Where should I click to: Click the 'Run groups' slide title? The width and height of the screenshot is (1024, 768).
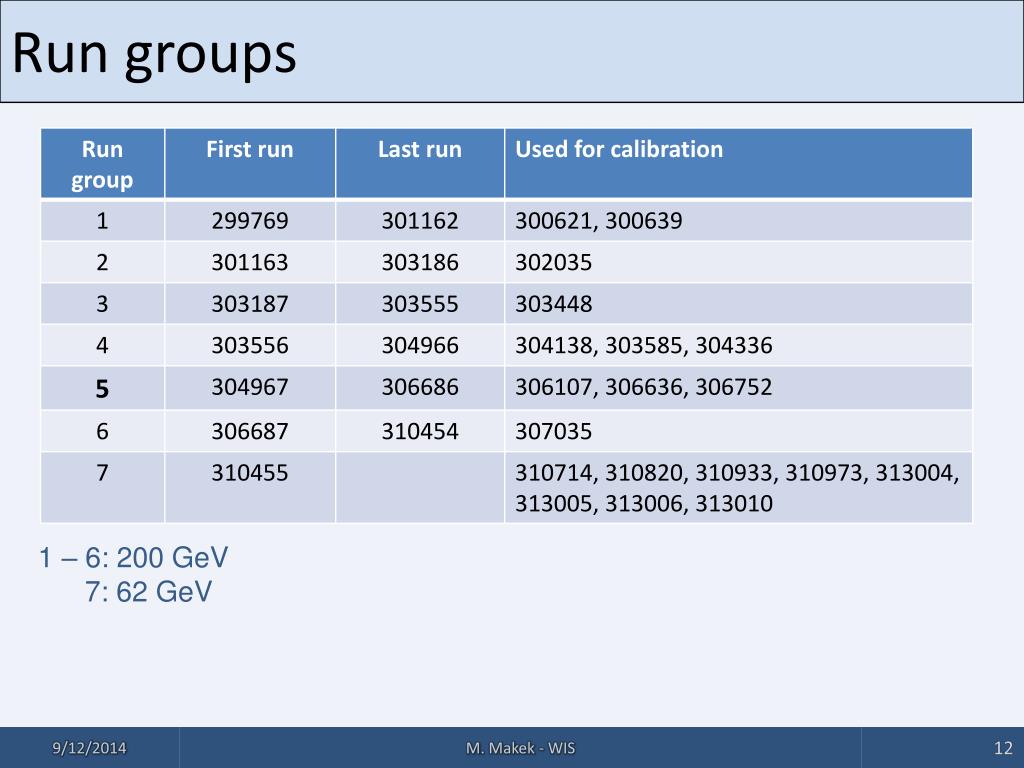pos(154,54)
